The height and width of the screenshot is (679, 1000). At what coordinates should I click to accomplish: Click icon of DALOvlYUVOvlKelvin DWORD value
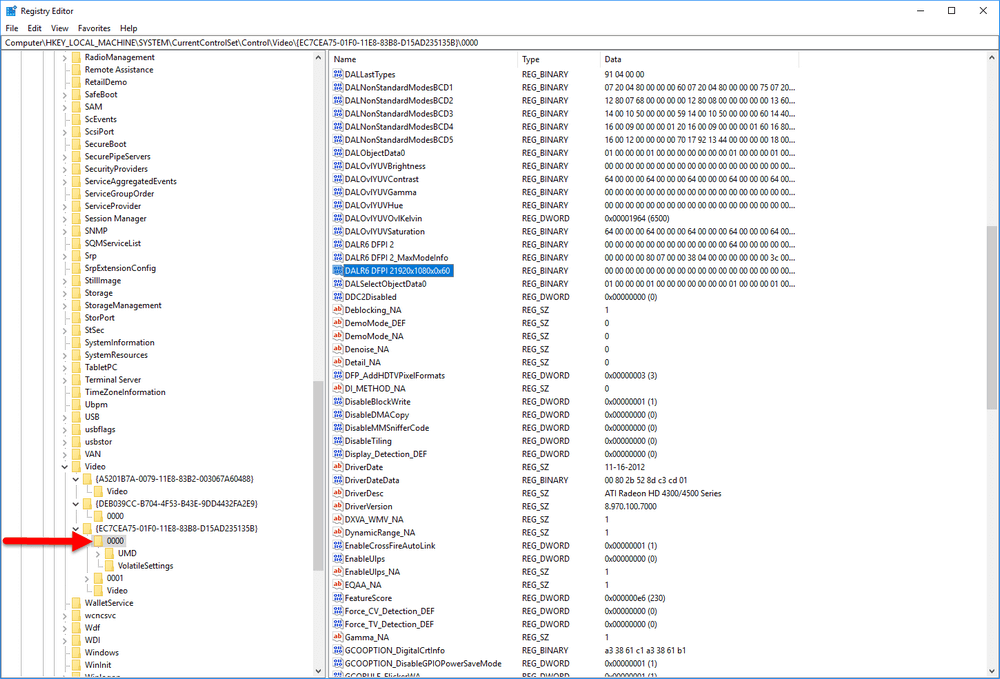pos(338,218)
